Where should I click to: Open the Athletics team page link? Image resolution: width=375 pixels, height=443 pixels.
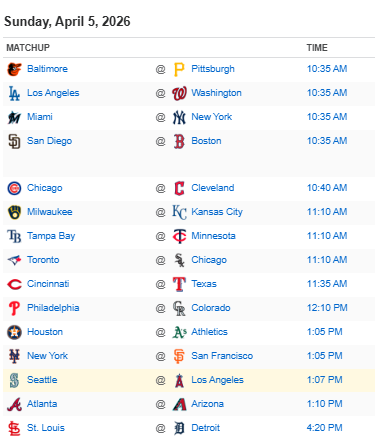point(209,332)
